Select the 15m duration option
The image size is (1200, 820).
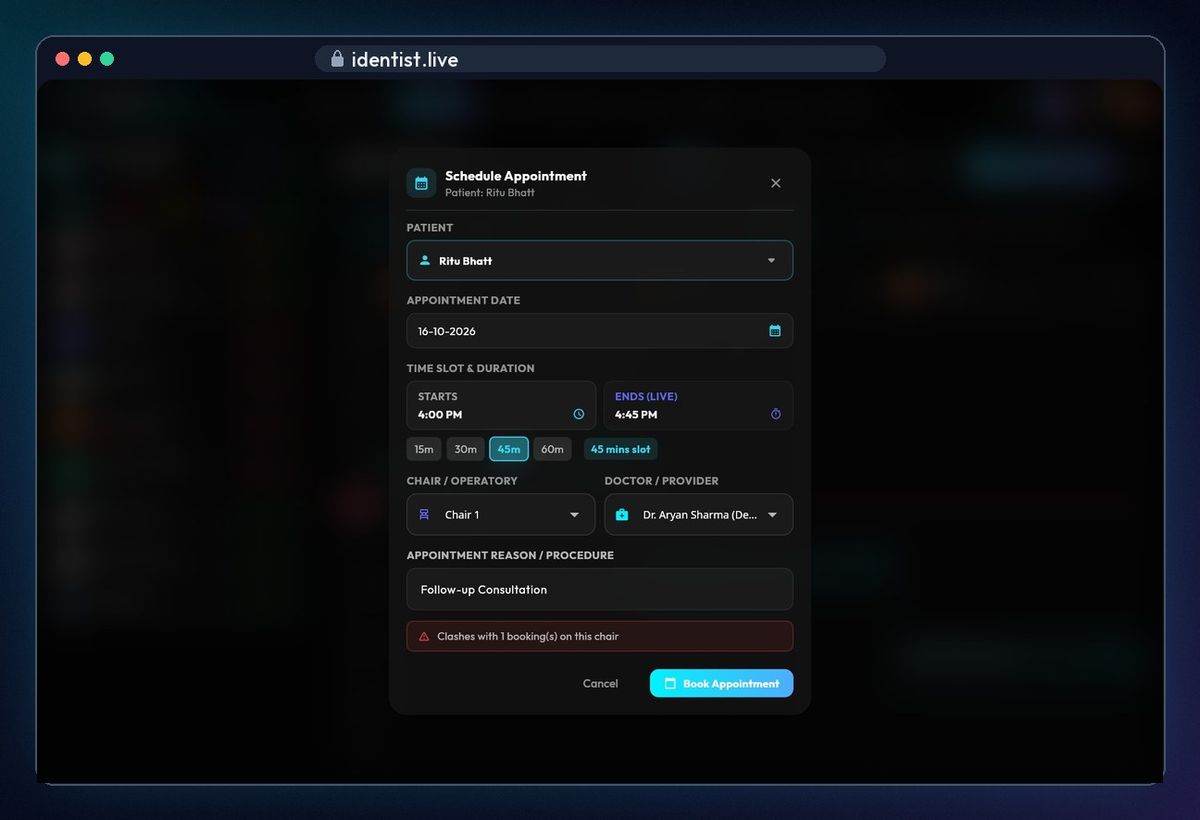coord(424,449)
